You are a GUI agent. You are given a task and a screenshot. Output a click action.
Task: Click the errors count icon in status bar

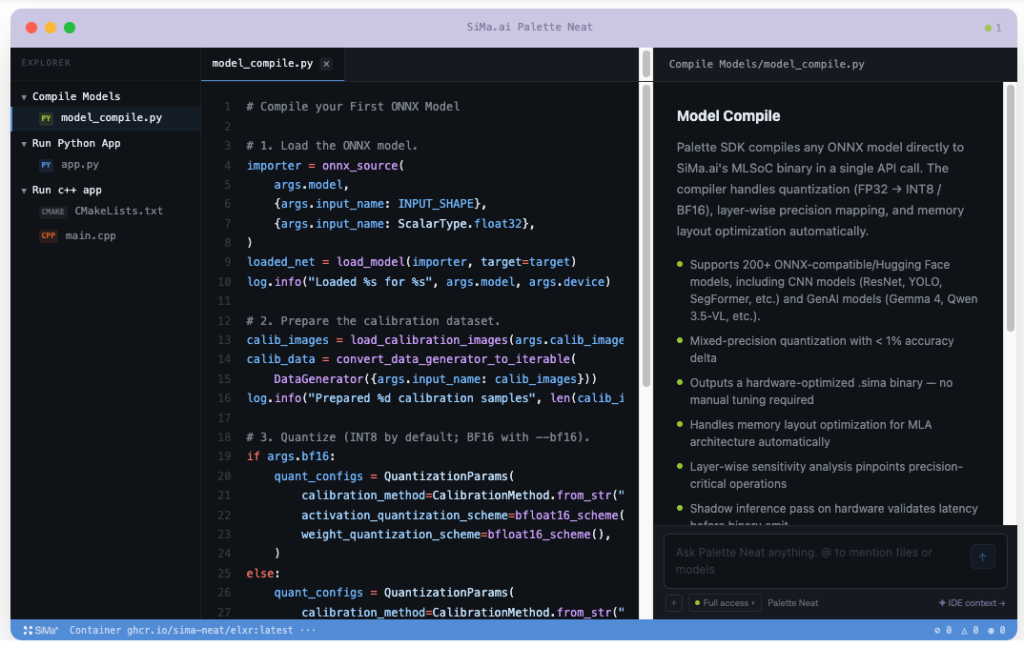point(943,630)
